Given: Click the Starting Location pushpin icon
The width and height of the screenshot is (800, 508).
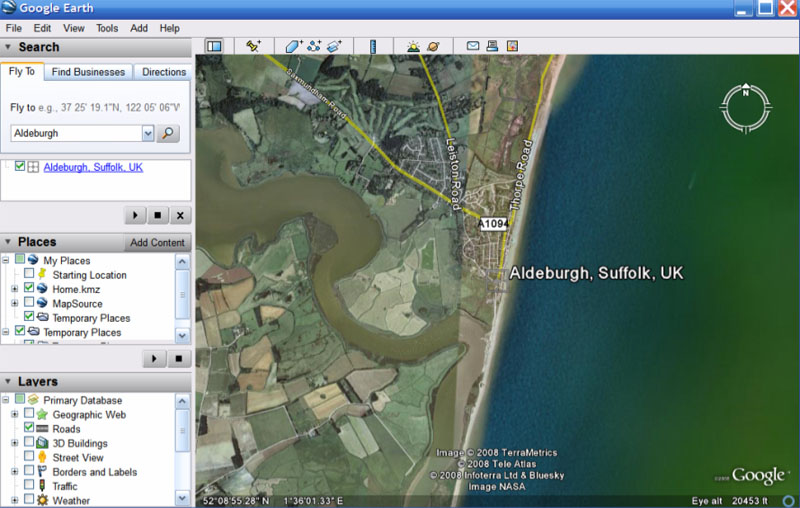Looking at the screenshot, I should pyautogui.click(x=42, y=274).
